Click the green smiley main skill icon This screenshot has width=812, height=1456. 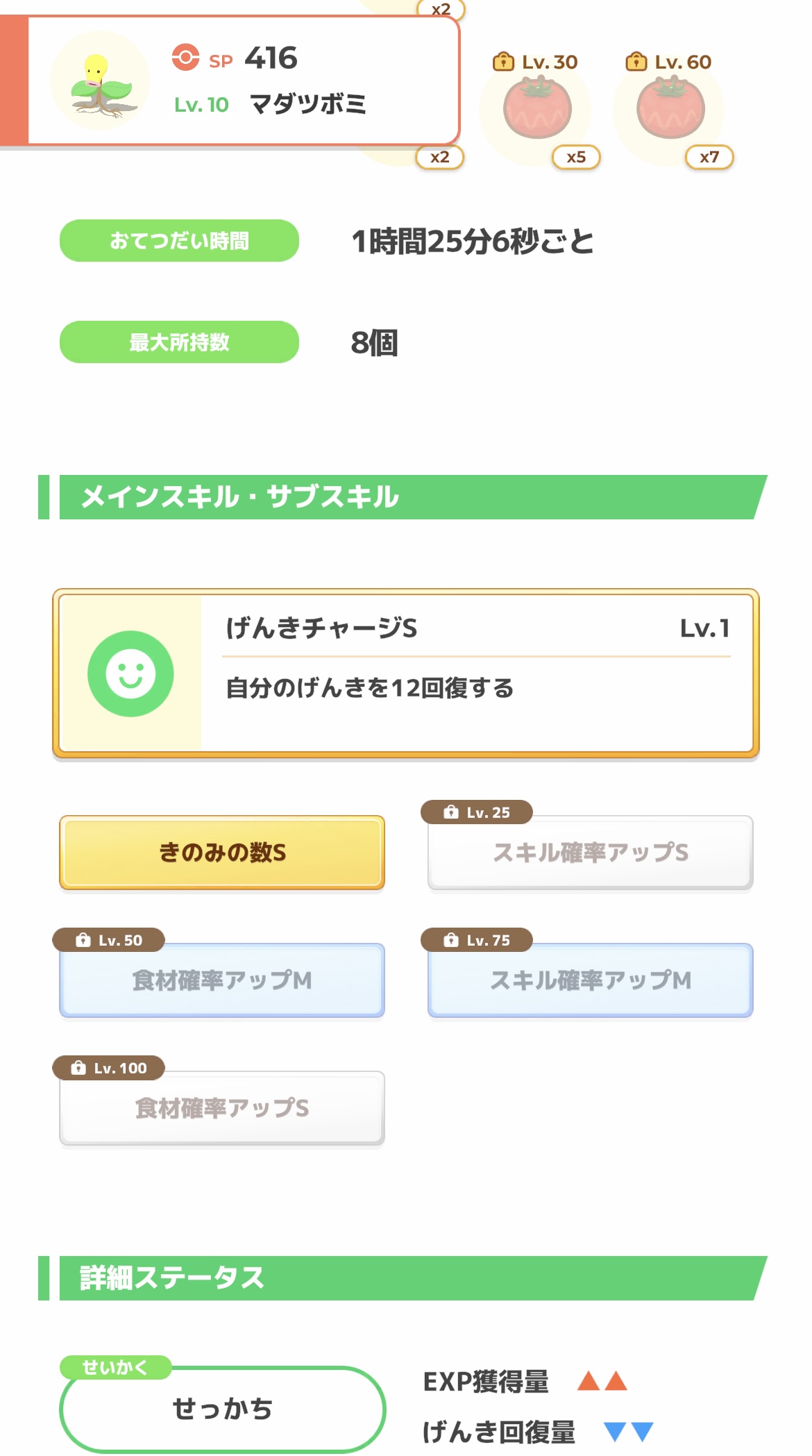tap(130, 673)
